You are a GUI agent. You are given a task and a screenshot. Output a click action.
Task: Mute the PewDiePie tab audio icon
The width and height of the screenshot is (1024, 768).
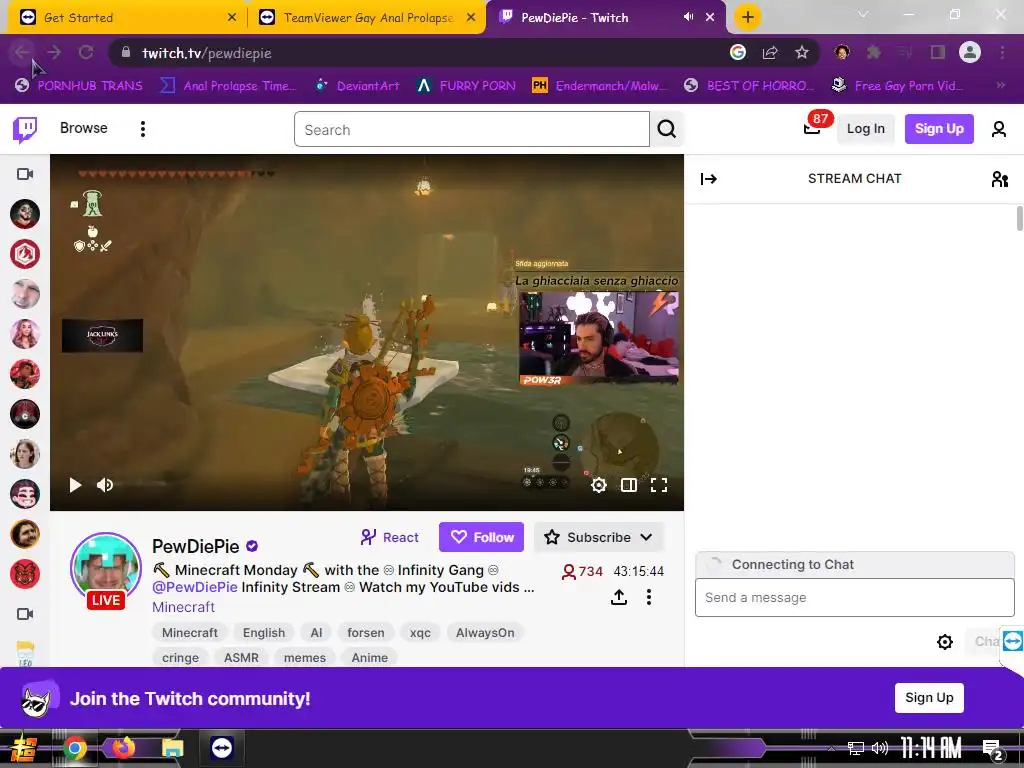point(688,17)
